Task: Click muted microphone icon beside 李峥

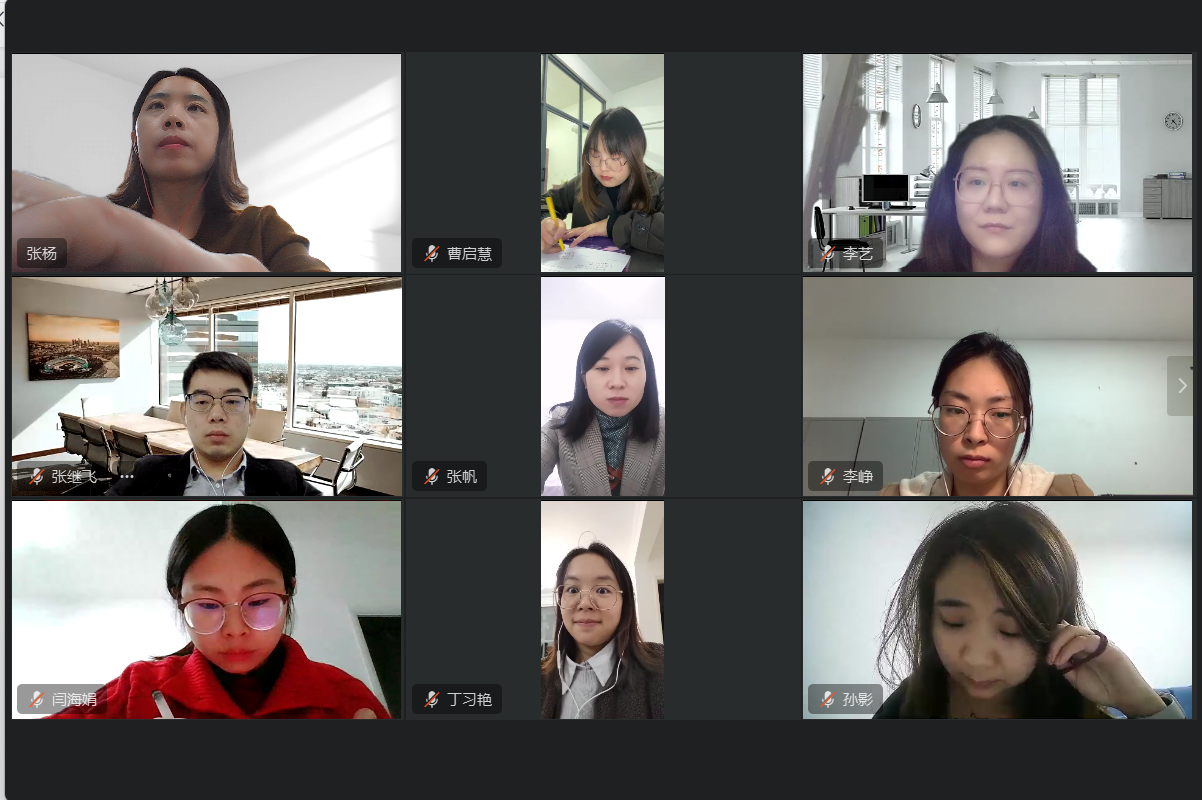Action: [x=828, y=477]
